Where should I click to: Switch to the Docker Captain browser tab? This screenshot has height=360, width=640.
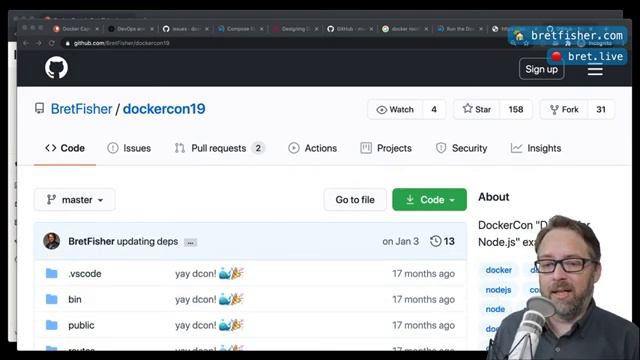pyautogui.click(x=75, y=29)
